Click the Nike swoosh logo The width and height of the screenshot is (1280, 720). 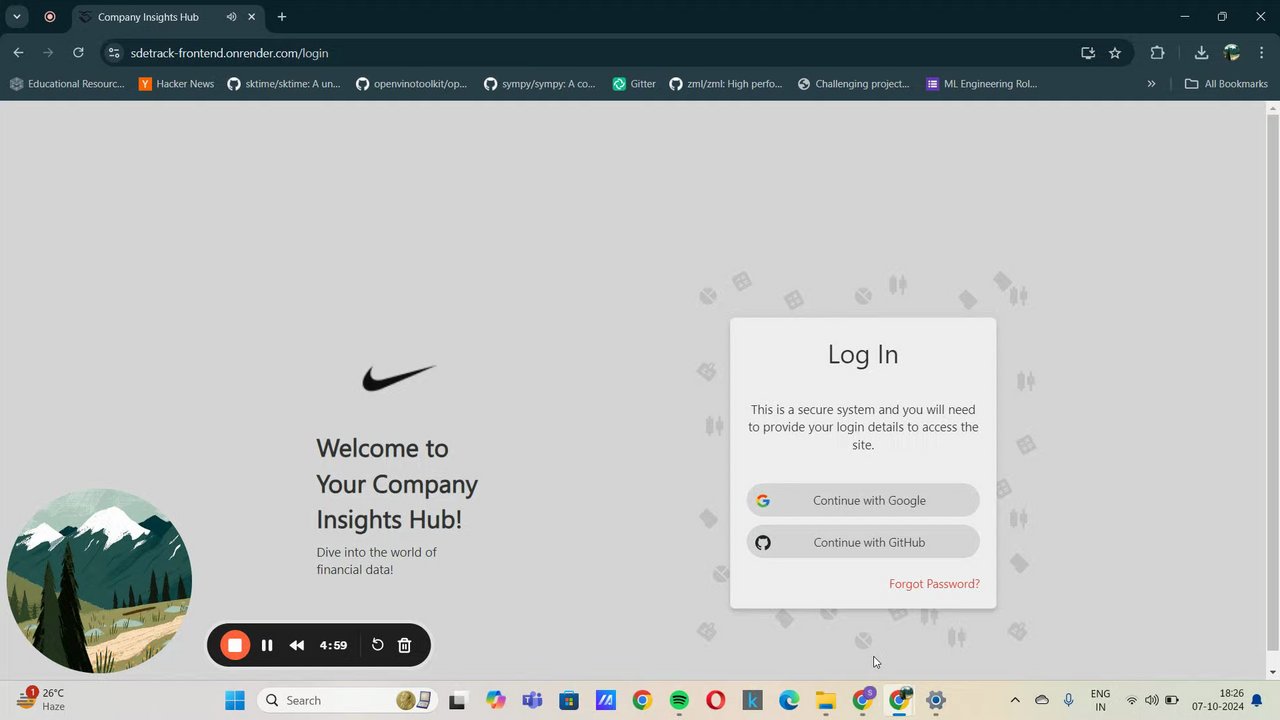[398, 377]
